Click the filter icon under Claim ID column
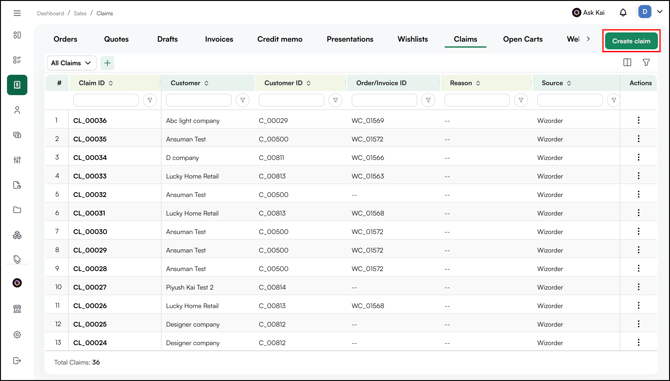Viewport: 670px width, 381px height. click(x=150, y=100)
